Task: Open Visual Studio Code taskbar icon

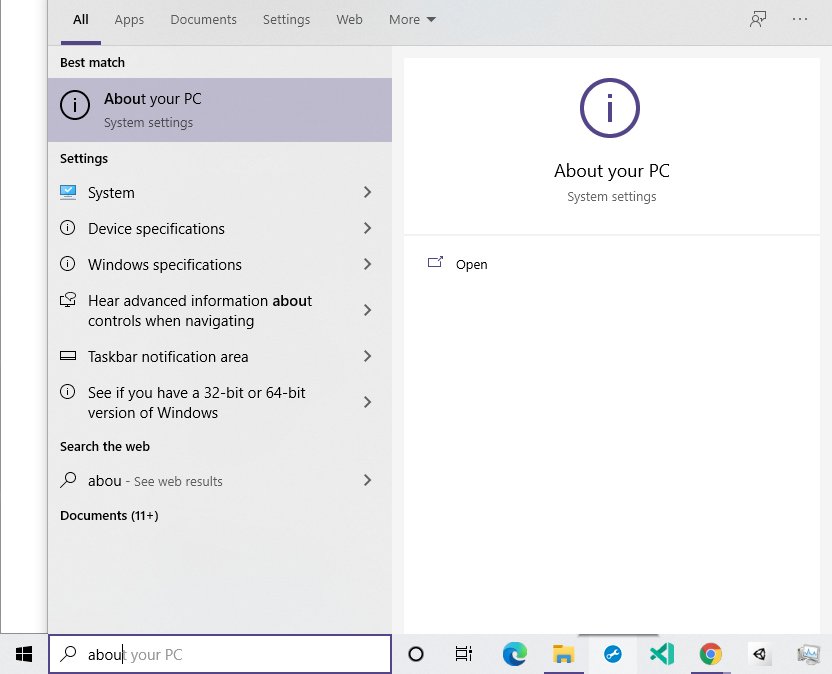Action: 662,654
